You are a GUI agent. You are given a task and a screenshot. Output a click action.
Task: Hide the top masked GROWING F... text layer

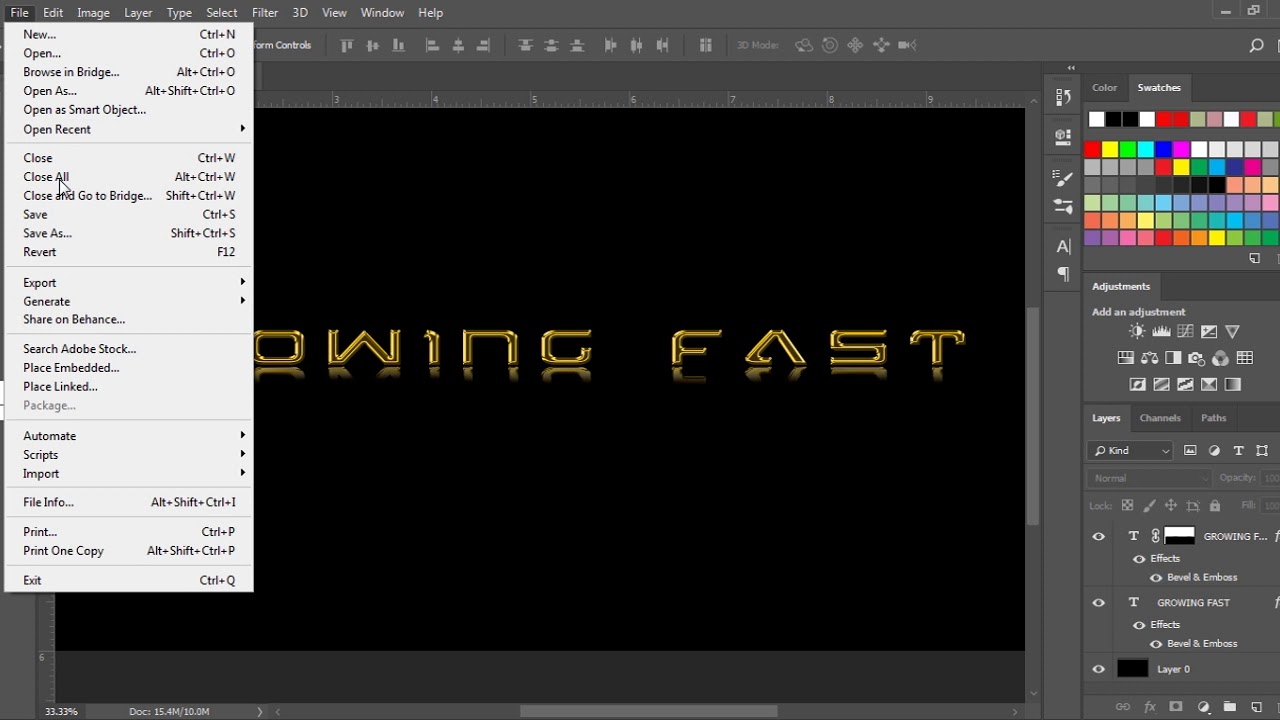tap(1099, 536)
